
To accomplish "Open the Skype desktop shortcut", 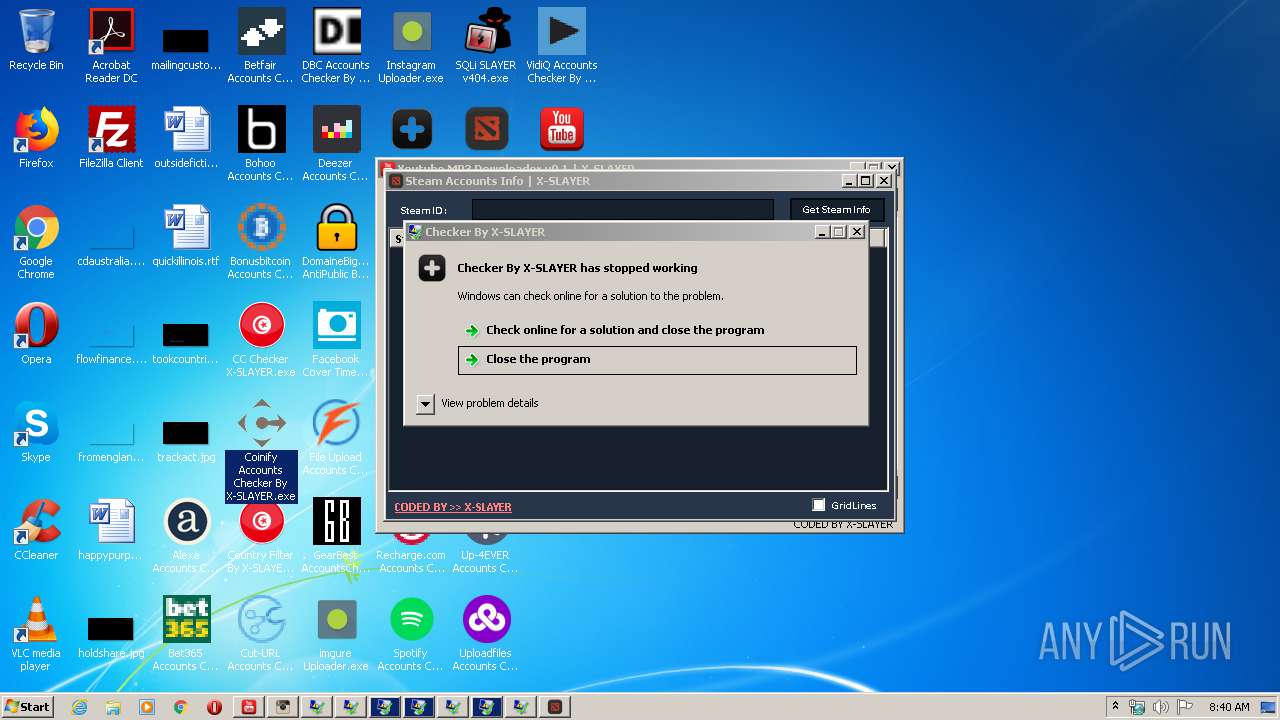I will click(x=36, y=432).
